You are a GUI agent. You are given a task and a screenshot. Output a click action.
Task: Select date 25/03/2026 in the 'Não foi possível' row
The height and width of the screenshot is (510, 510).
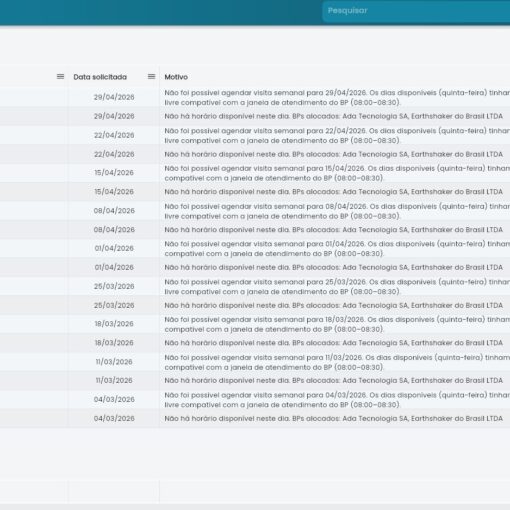pos(114,286)
